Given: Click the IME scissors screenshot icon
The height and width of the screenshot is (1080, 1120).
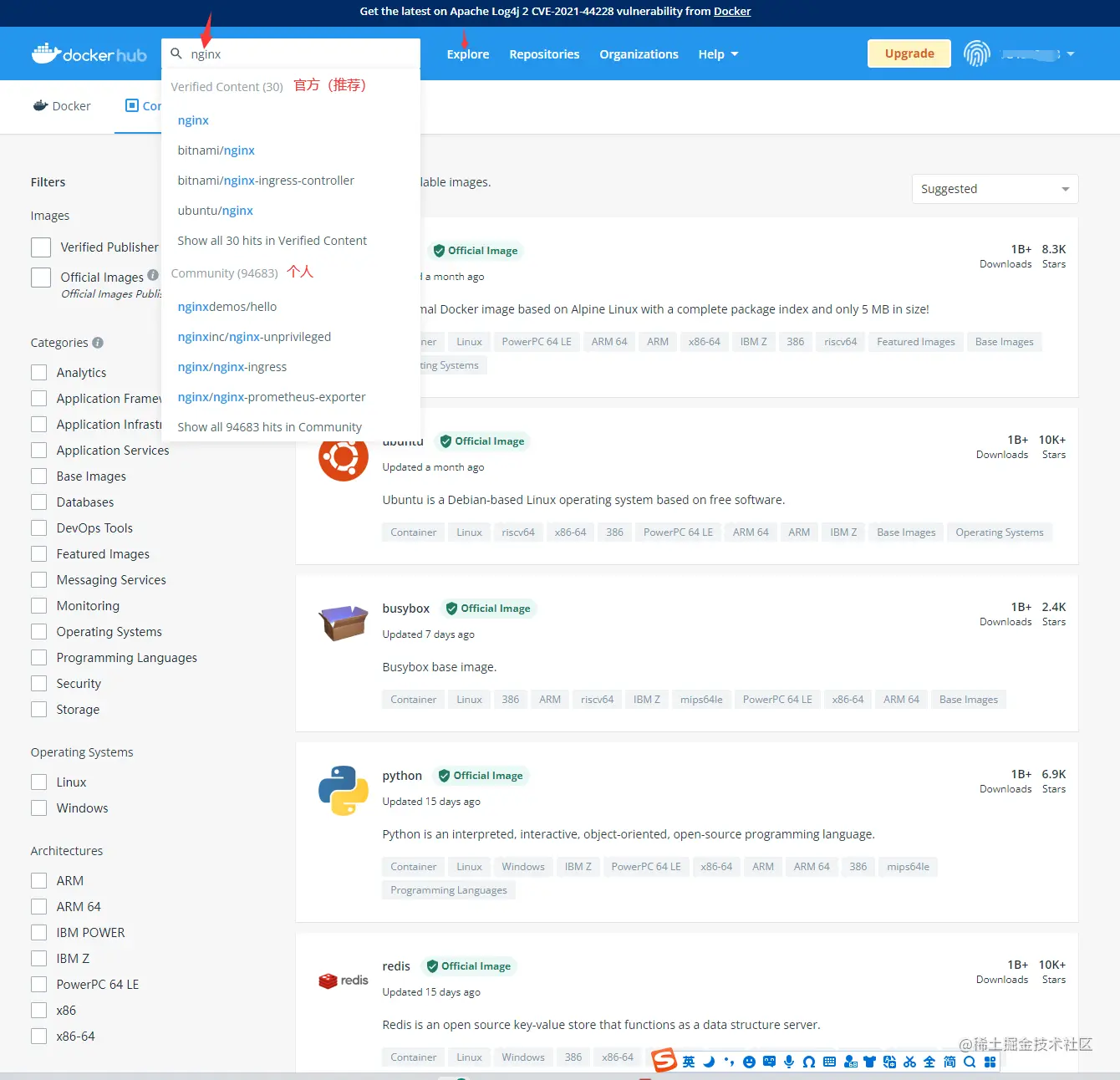Looking at the screenshot, I should [x=909, y=1062].
